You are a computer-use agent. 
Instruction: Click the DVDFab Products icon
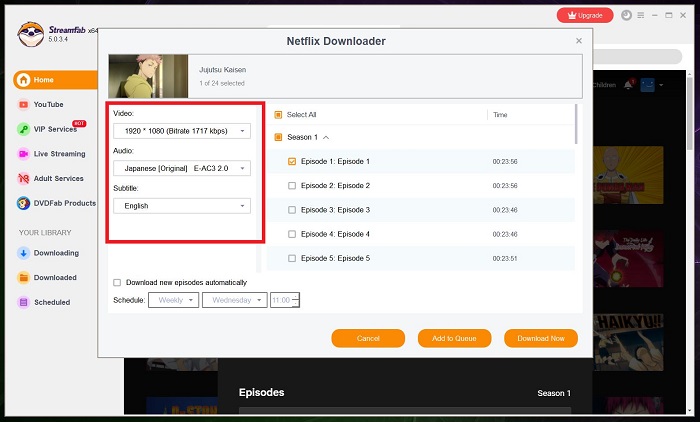[23, 203]
